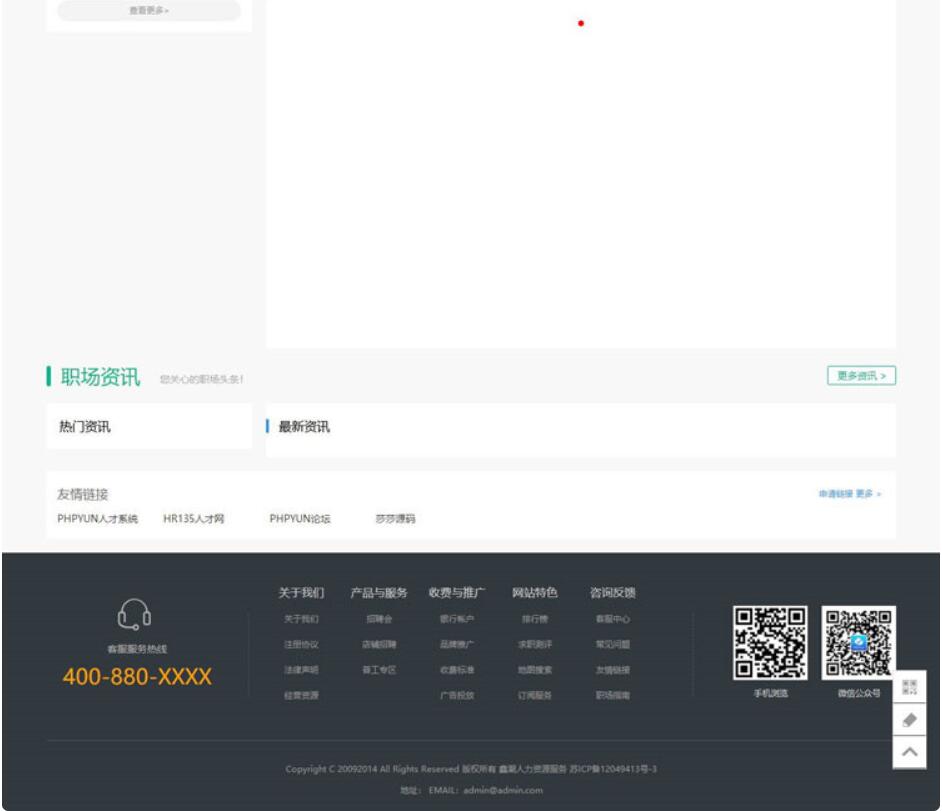Open 招聘会 under 产品与服务
Viewport: 942px width, 811px height.
pyautogui.click(x=379, y=620)
